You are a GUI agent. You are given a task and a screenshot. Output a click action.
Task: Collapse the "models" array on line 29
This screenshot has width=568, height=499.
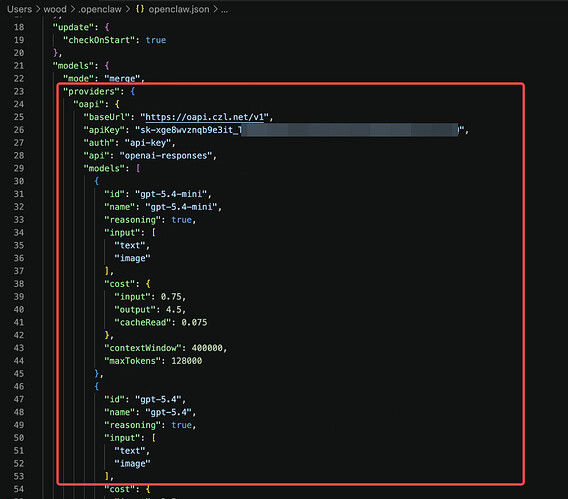click(x=138, y=168)
